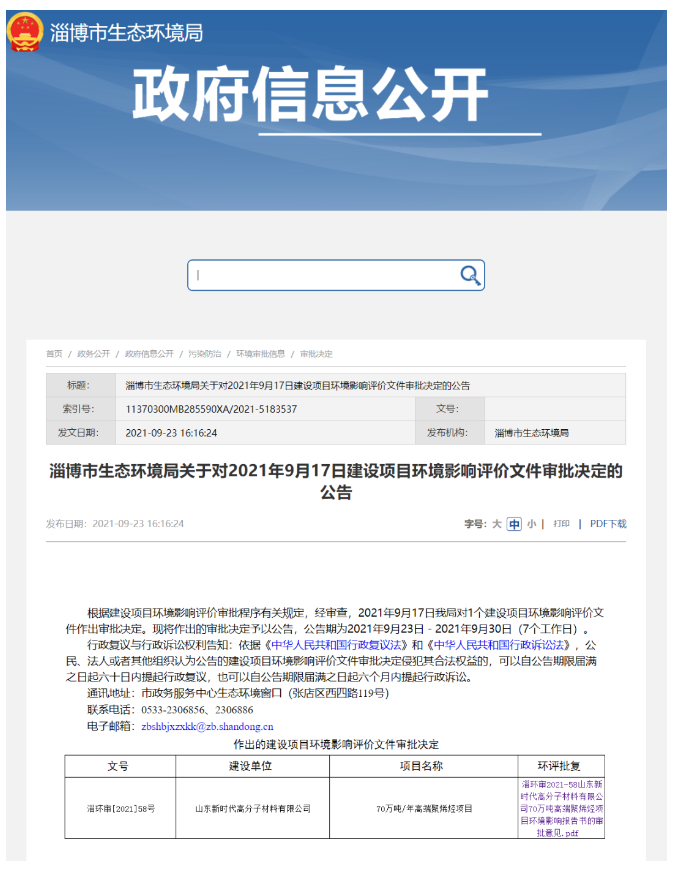Set font size to 中 (medium)
The image size is (676, 888).
click(x=514, y=524)
